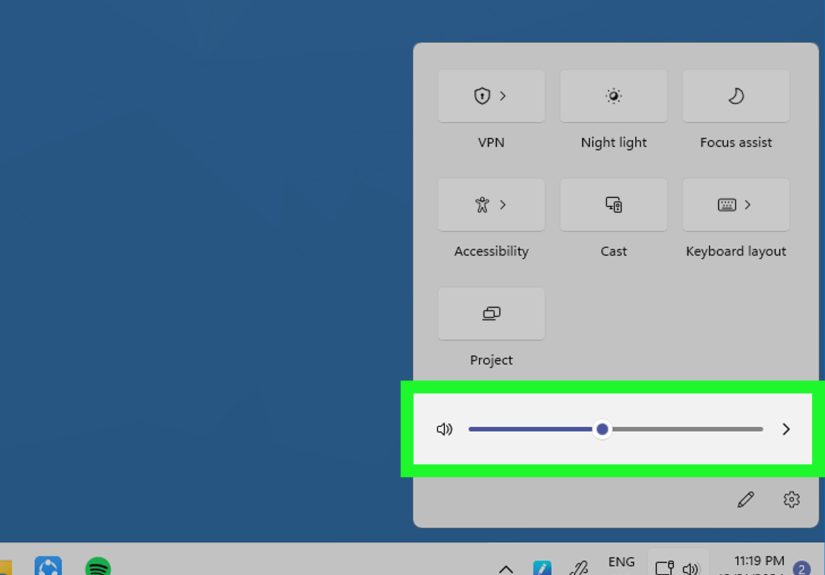The width and height of the screenshot is (825, 575).
Task: Open the pen menu tray icon
Action: coord(579,568)
